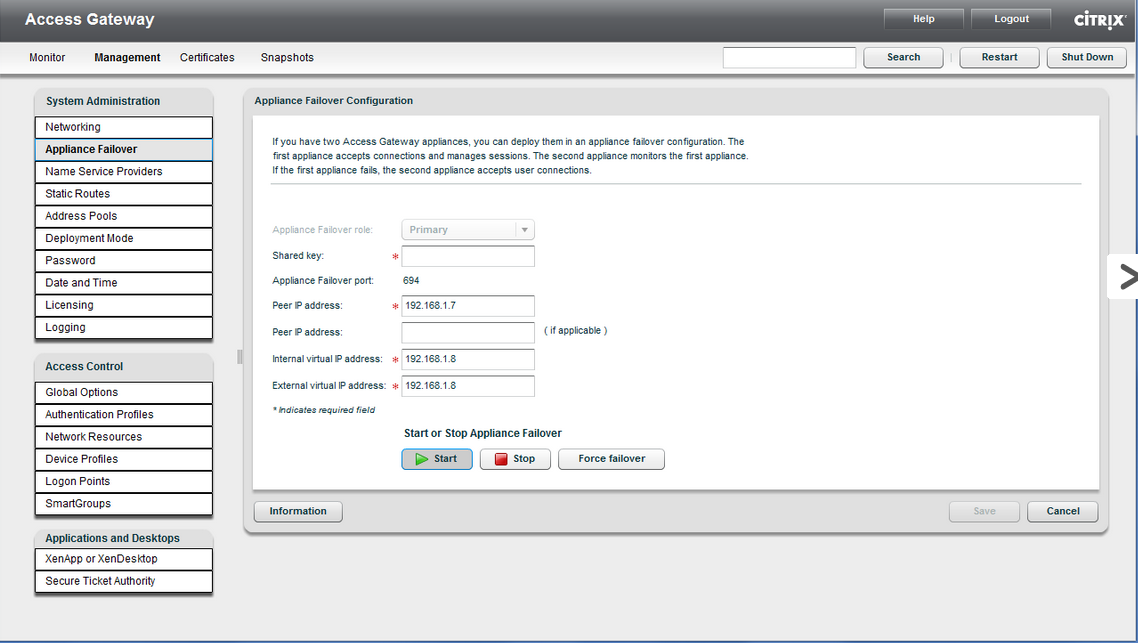This screenshot has height=643, width=1138.
Task: Click the Shut Down button
Action: point(1087,57)
